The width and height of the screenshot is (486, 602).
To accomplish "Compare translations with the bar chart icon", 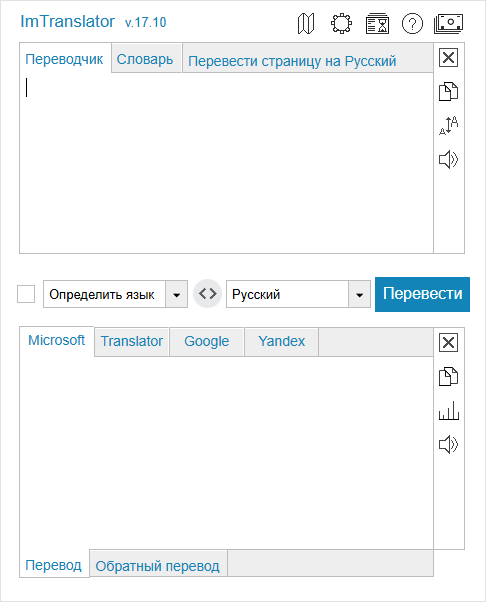I will coord(448,410).
